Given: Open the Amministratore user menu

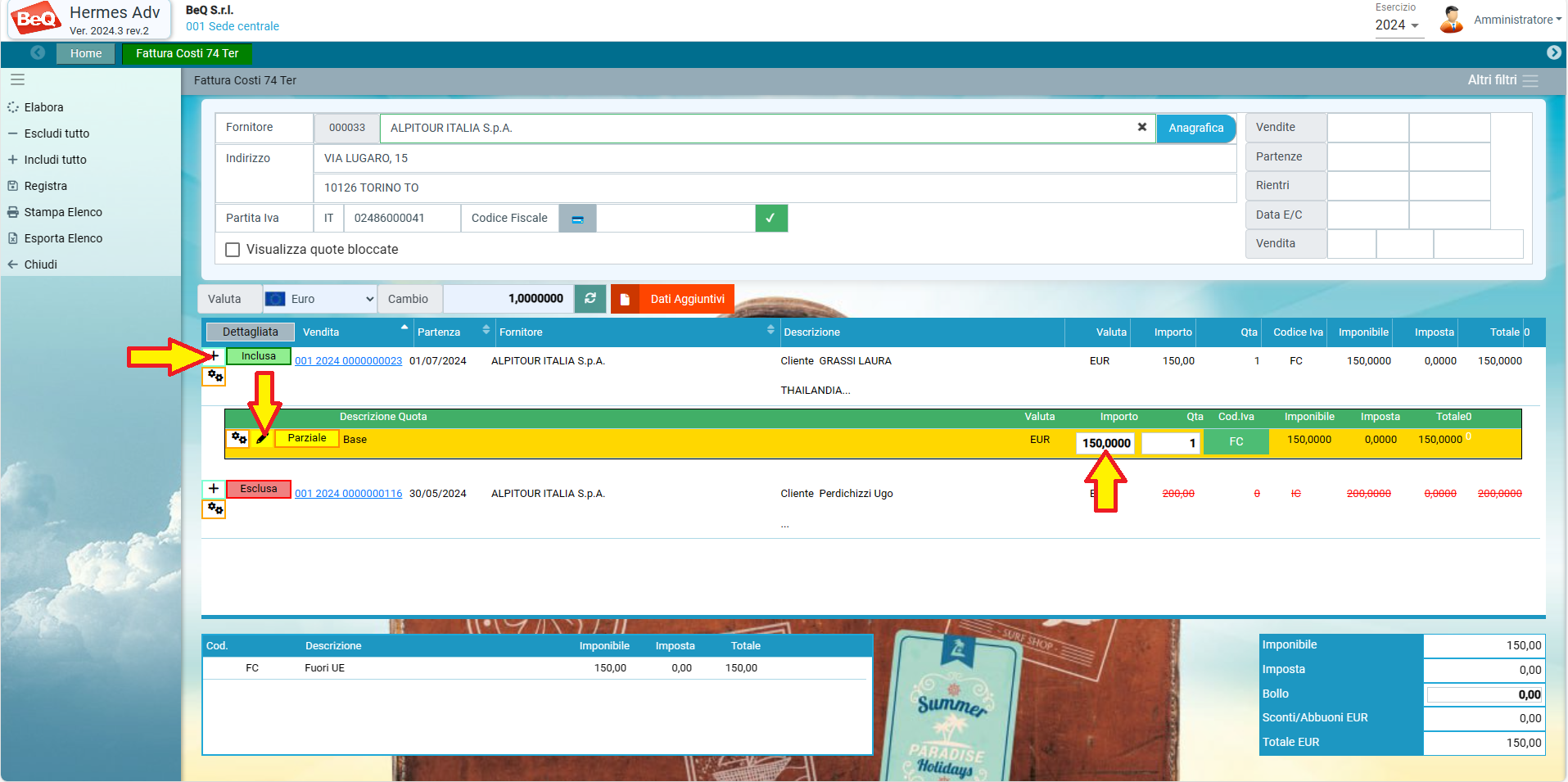Looking at the screenshot, I should [x=1517, y=20].
